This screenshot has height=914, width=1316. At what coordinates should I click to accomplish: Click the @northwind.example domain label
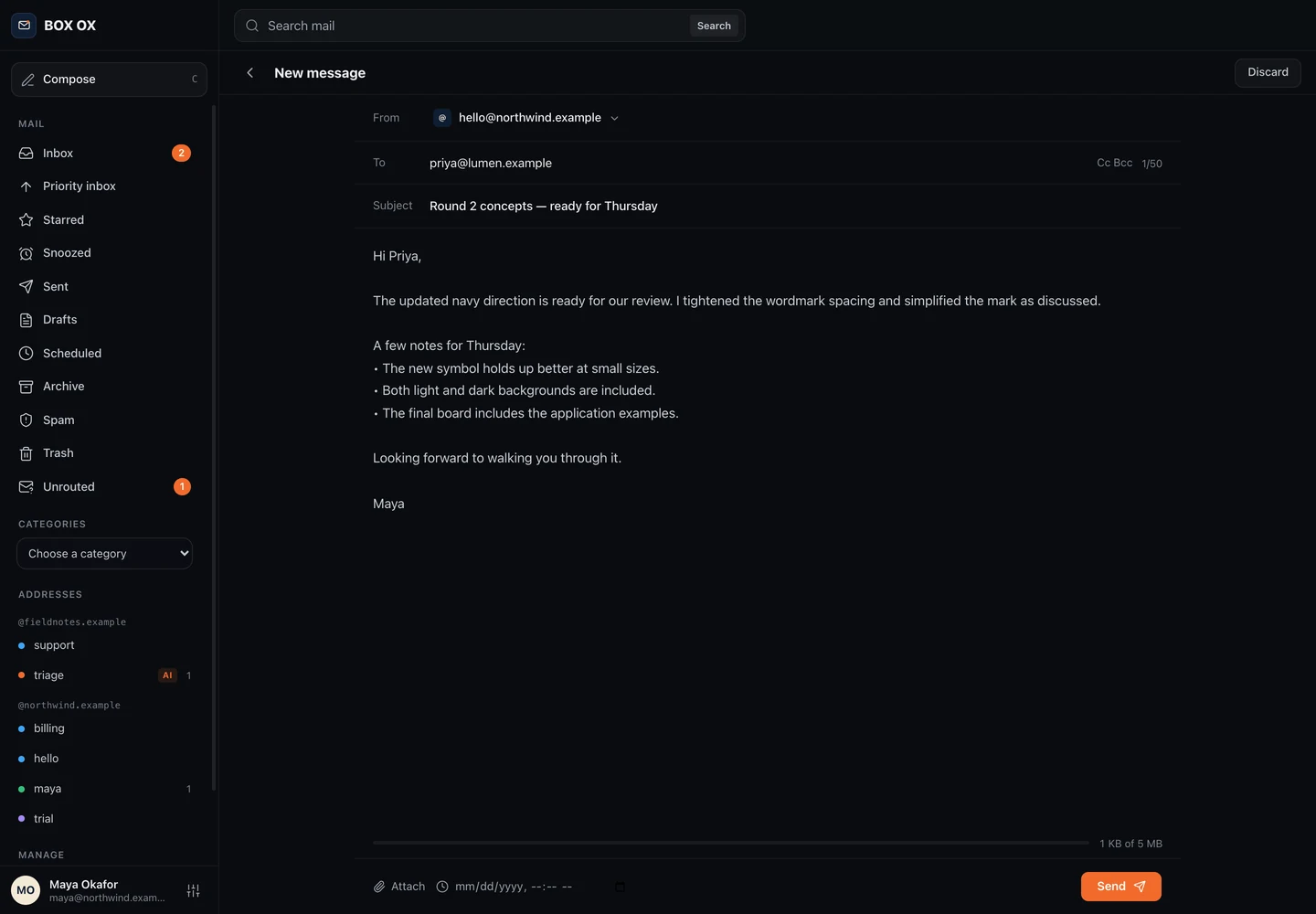(x=69, y=706)
